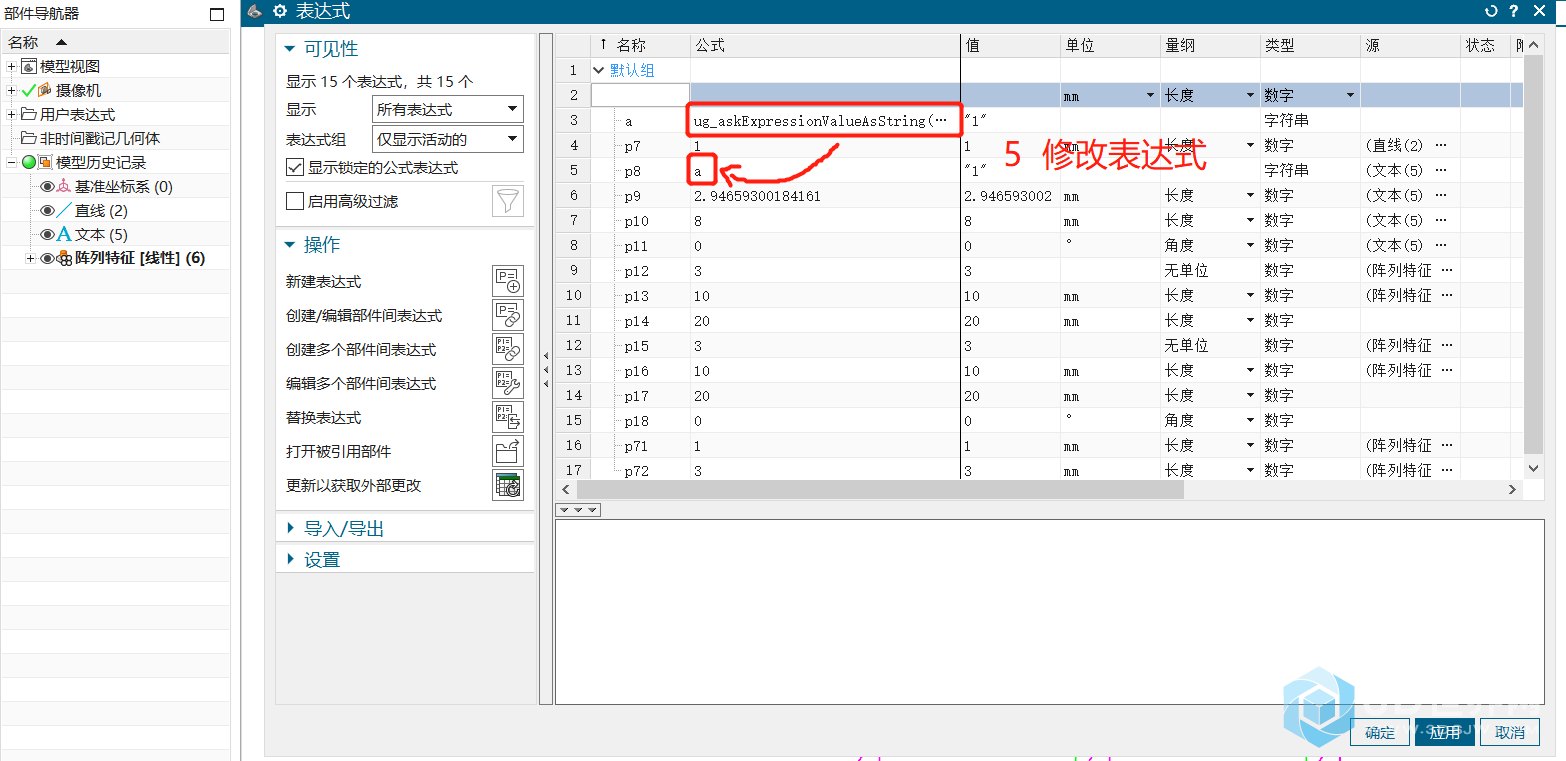This screenshot has height=761, width=1566.
Task: Click the Edit Multiple Interpart Expressions icon
Action: pos(508,384)
